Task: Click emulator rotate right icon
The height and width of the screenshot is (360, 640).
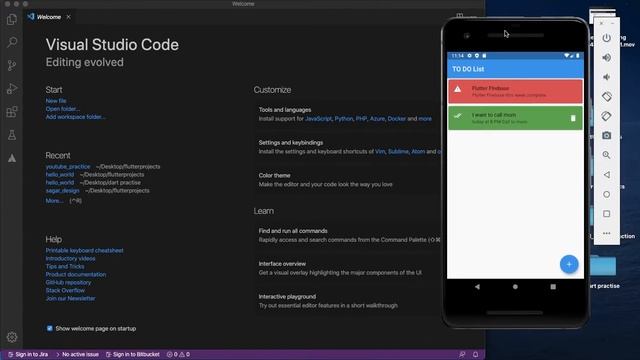Action: point(607,116)
